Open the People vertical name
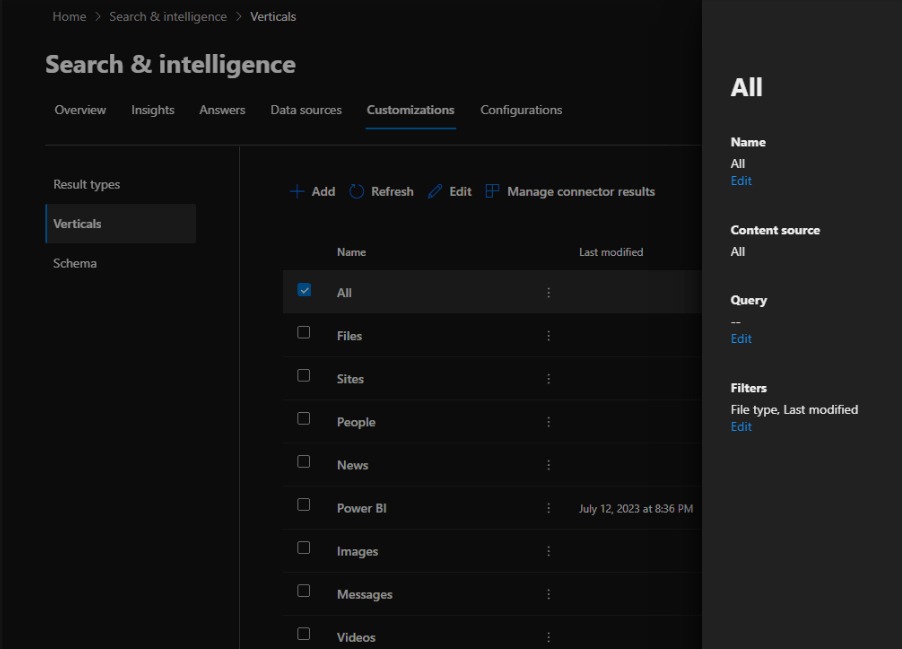The image size is (902, 649). (x=356, y=422)
